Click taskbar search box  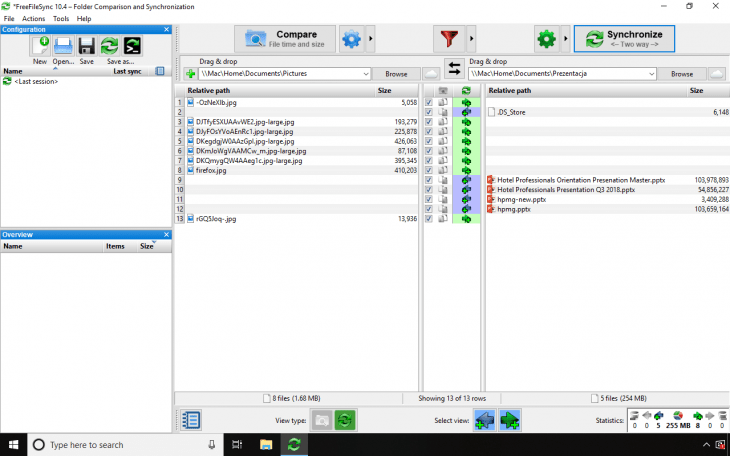coord(126,445)
